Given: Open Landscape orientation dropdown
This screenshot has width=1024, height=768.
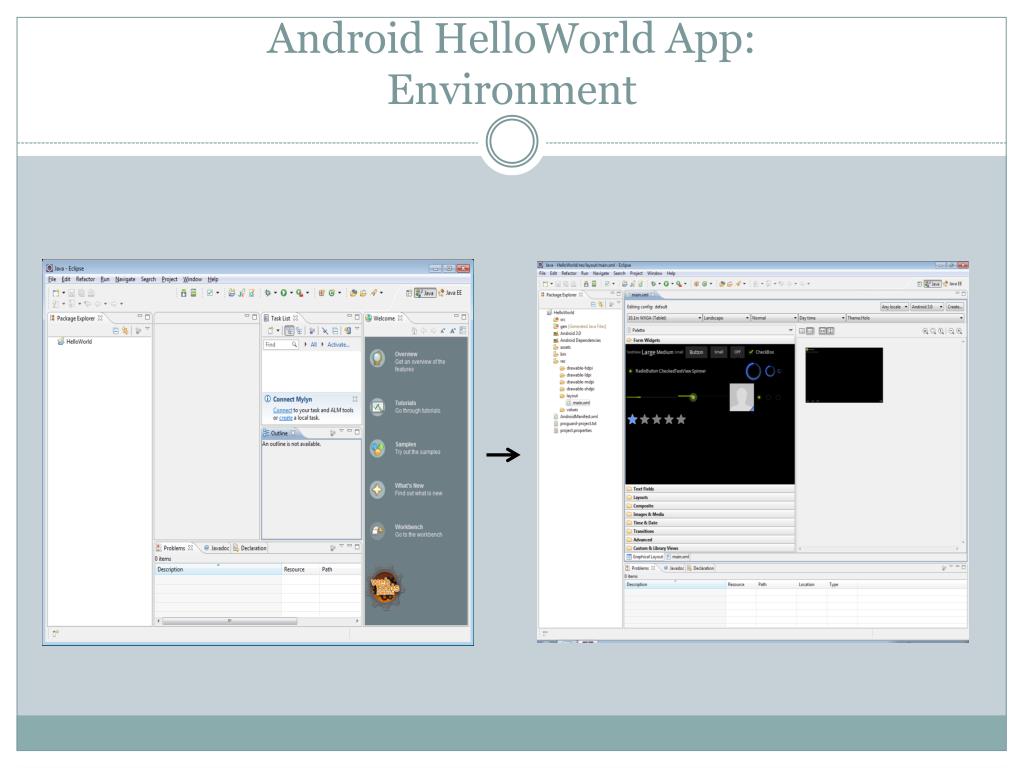Looking at the screenshot, I should click(726, 318).
